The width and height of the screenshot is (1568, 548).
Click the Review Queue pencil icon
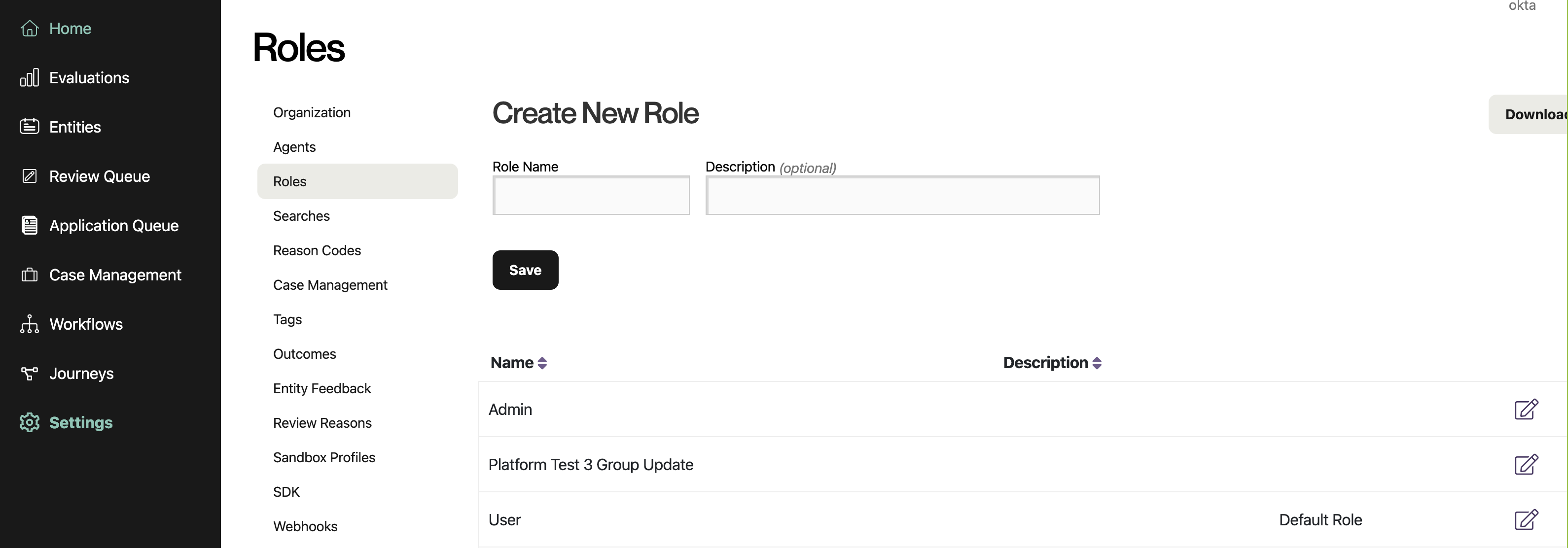coord(29,176)
